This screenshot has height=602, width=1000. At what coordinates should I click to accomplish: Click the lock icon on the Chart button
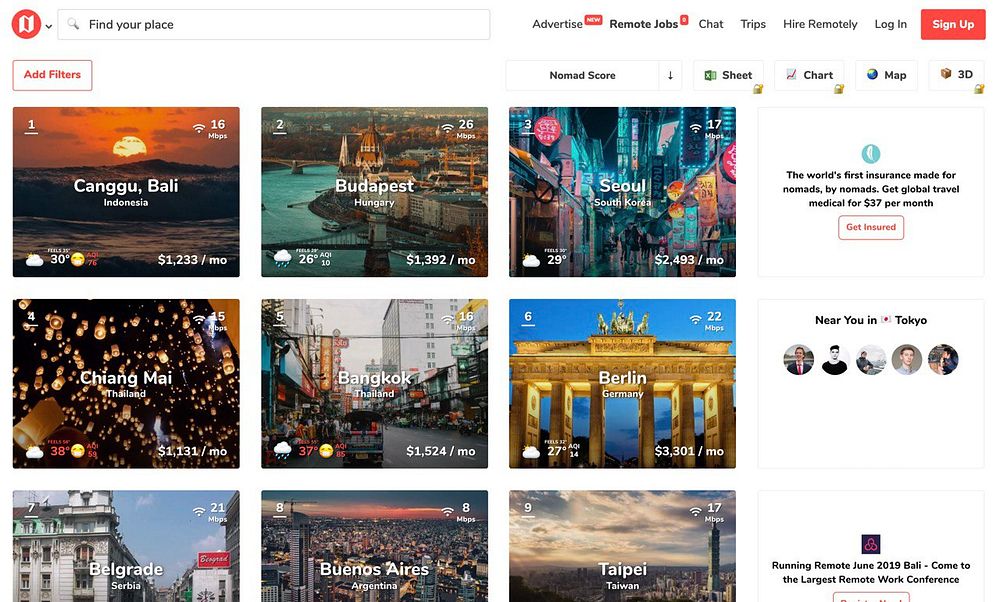[x=839, y=89]
